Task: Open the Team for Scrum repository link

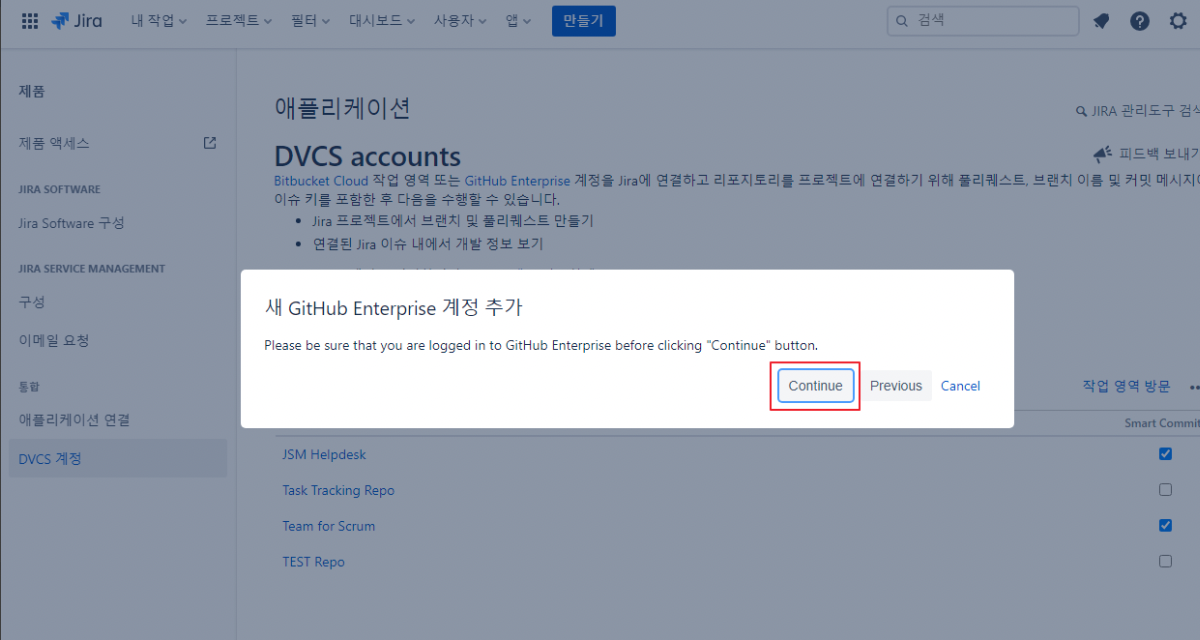Action: 328,526
